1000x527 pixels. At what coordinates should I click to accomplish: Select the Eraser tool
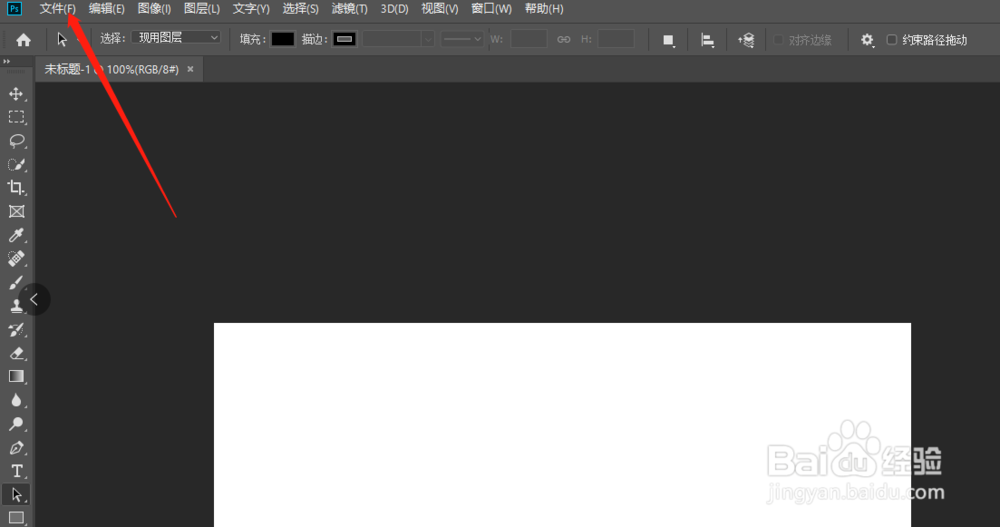point(16,353)
